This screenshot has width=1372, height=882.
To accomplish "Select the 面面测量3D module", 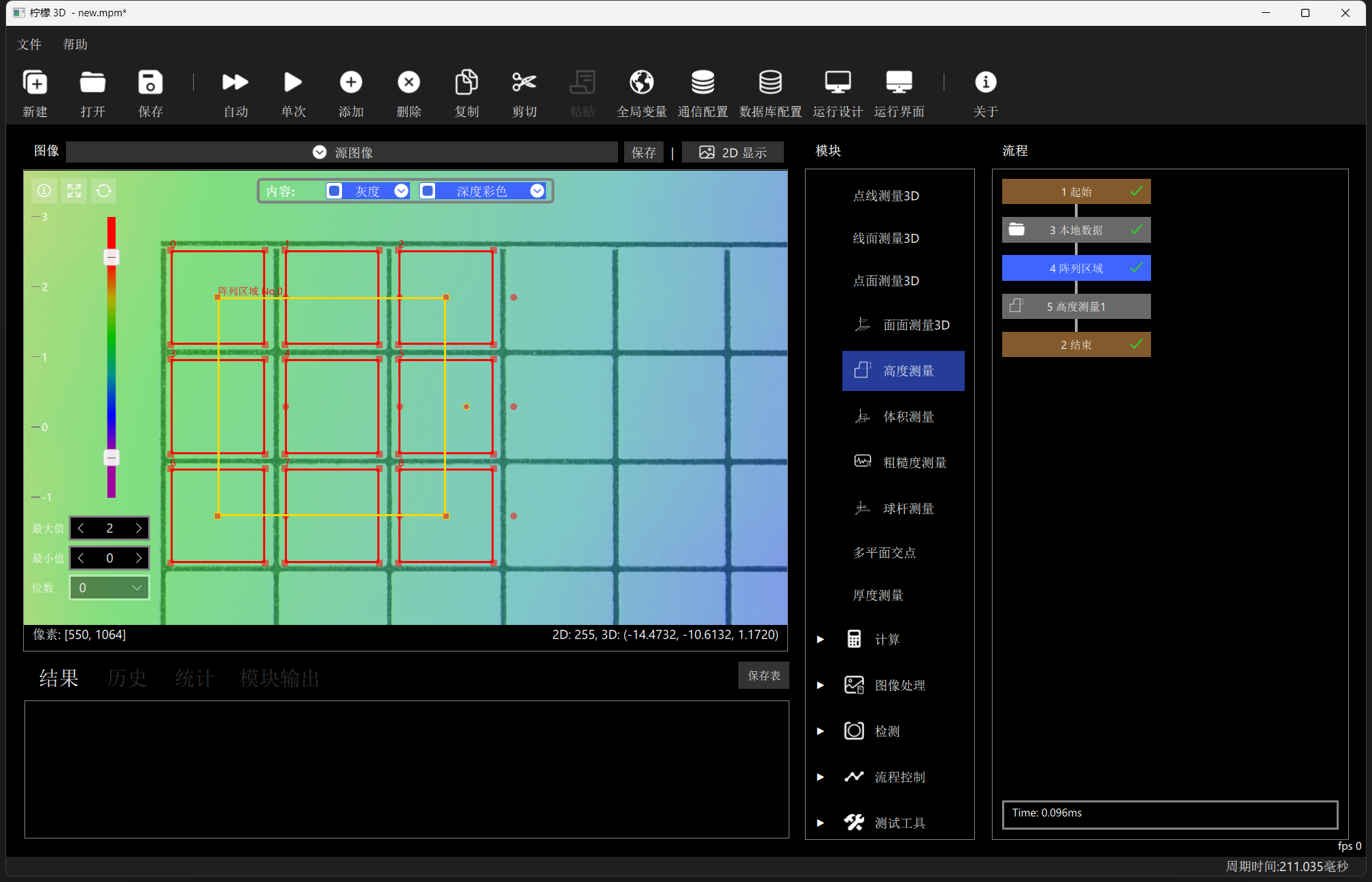I will click(x=903, y=325).
